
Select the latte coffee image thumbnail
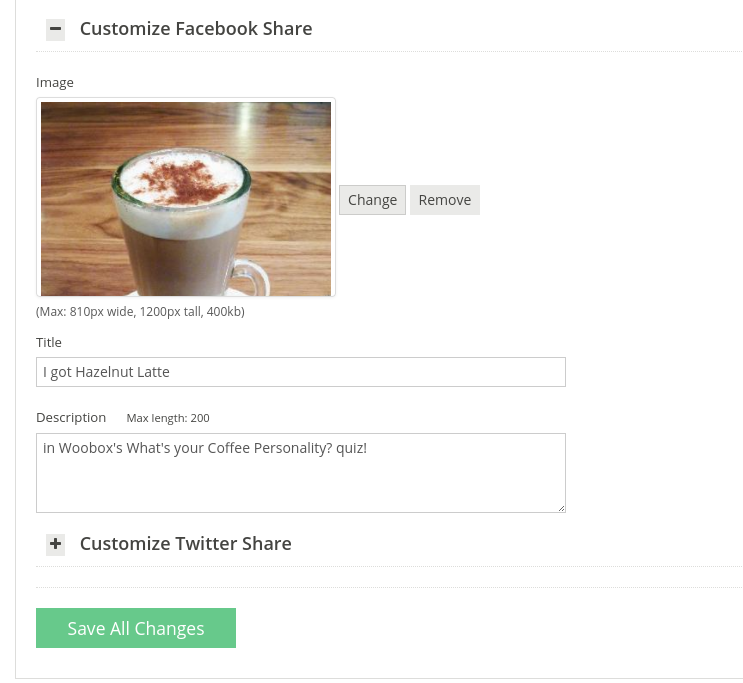click(x=186, y=198)
